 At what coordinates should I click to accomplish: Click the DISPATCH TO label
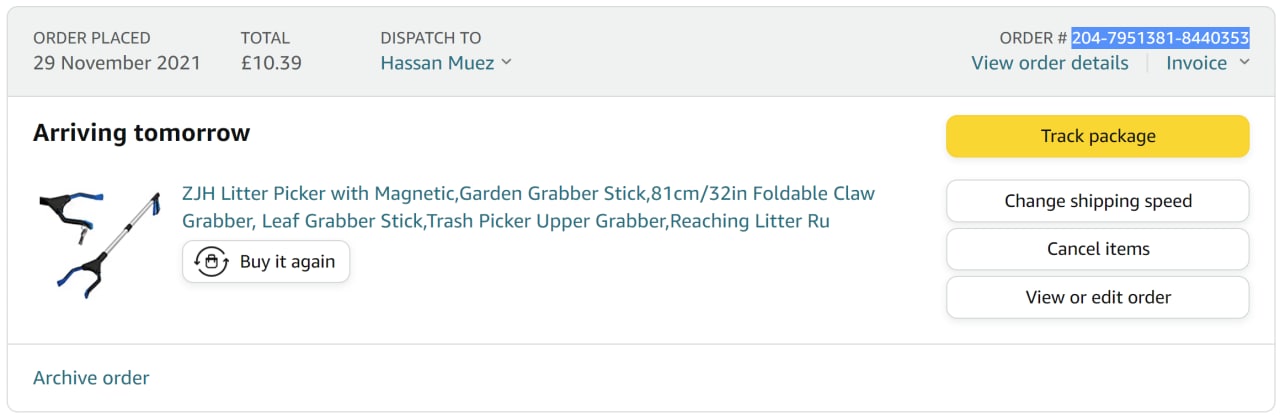430,38
